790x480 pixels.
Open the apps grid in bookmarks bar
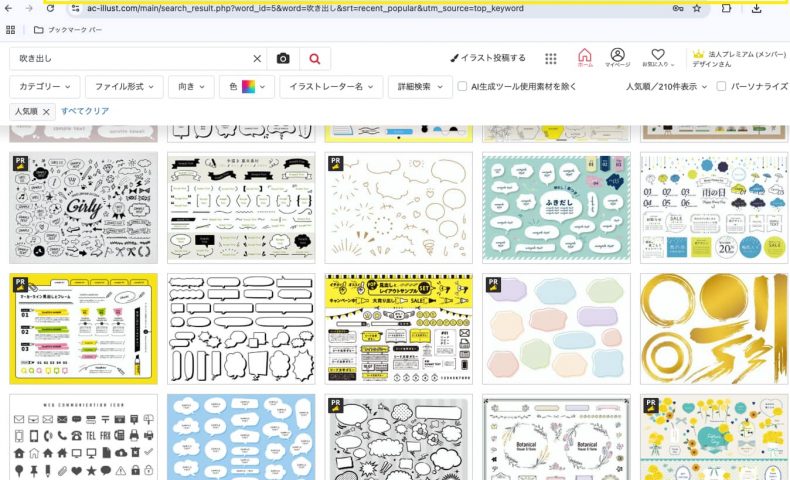coord(11,30)
